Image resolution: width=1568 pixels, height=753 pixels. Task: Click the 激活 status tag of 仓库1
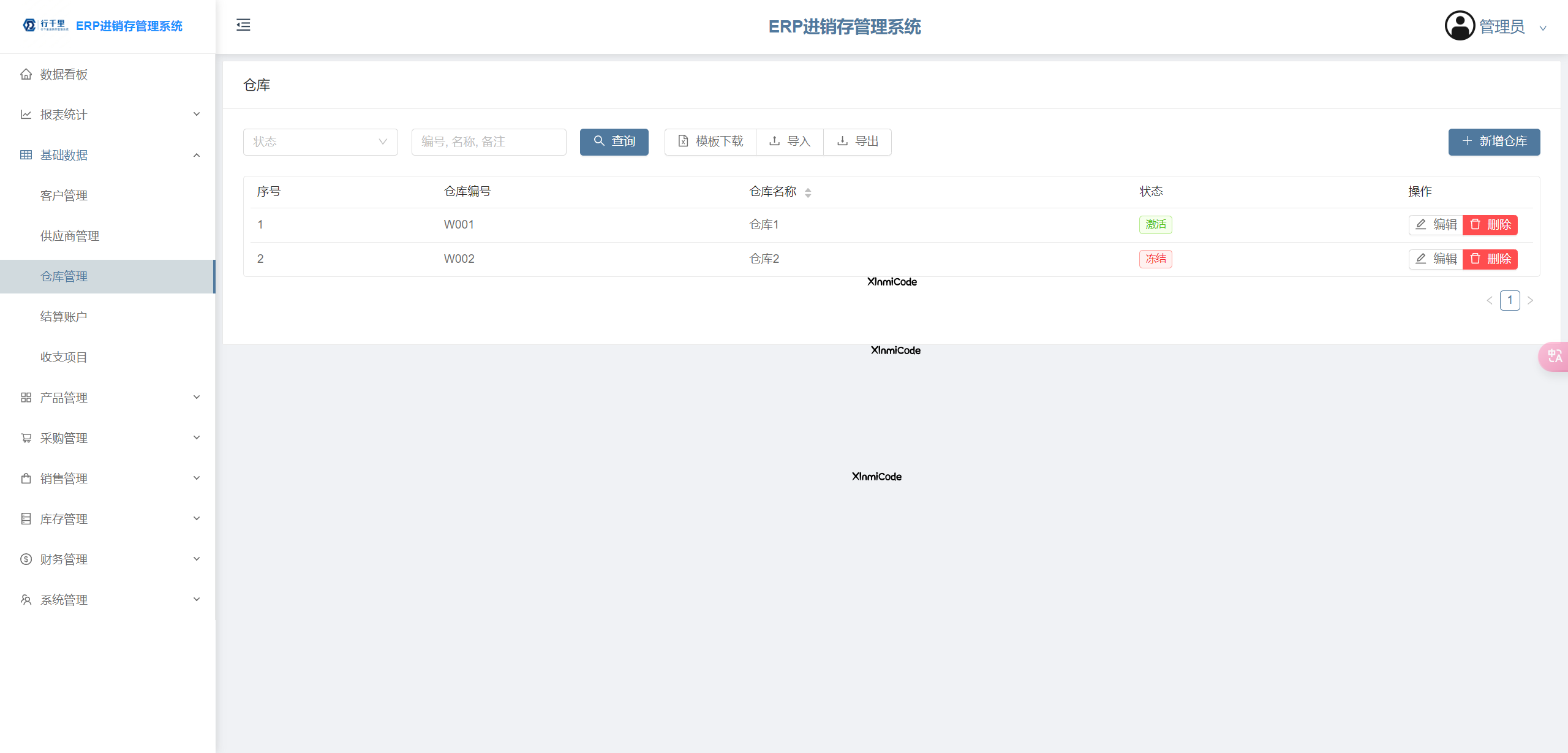click(x=1155, y=224)
